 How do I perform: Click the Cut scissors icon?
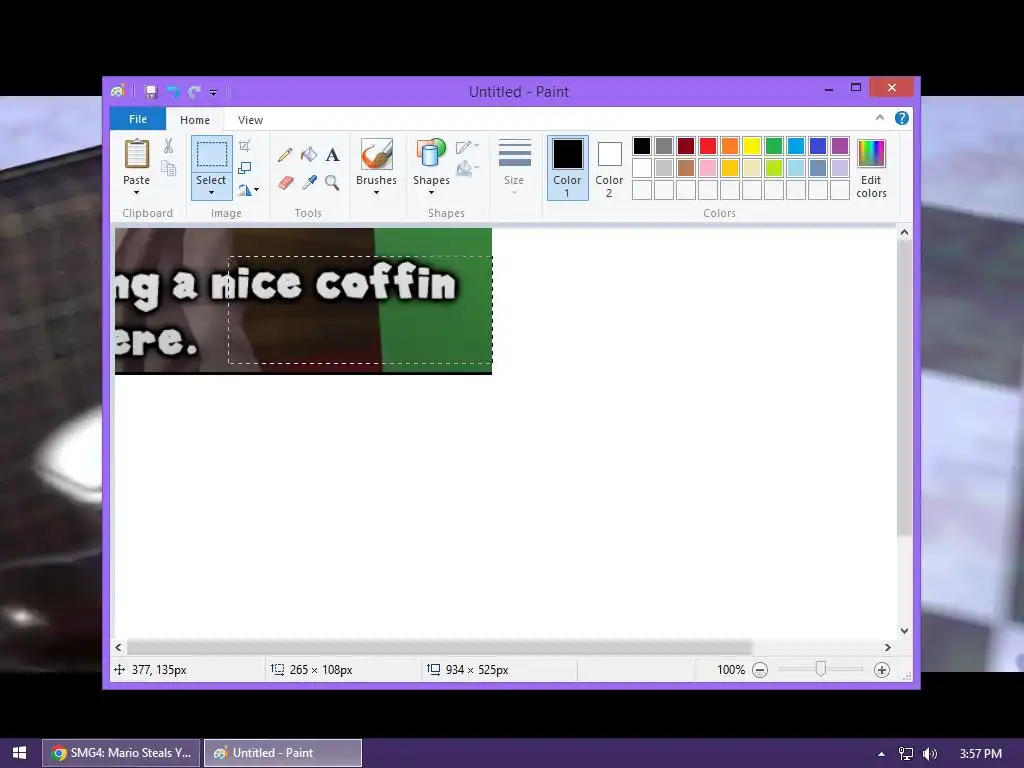(x=168, y=146)
